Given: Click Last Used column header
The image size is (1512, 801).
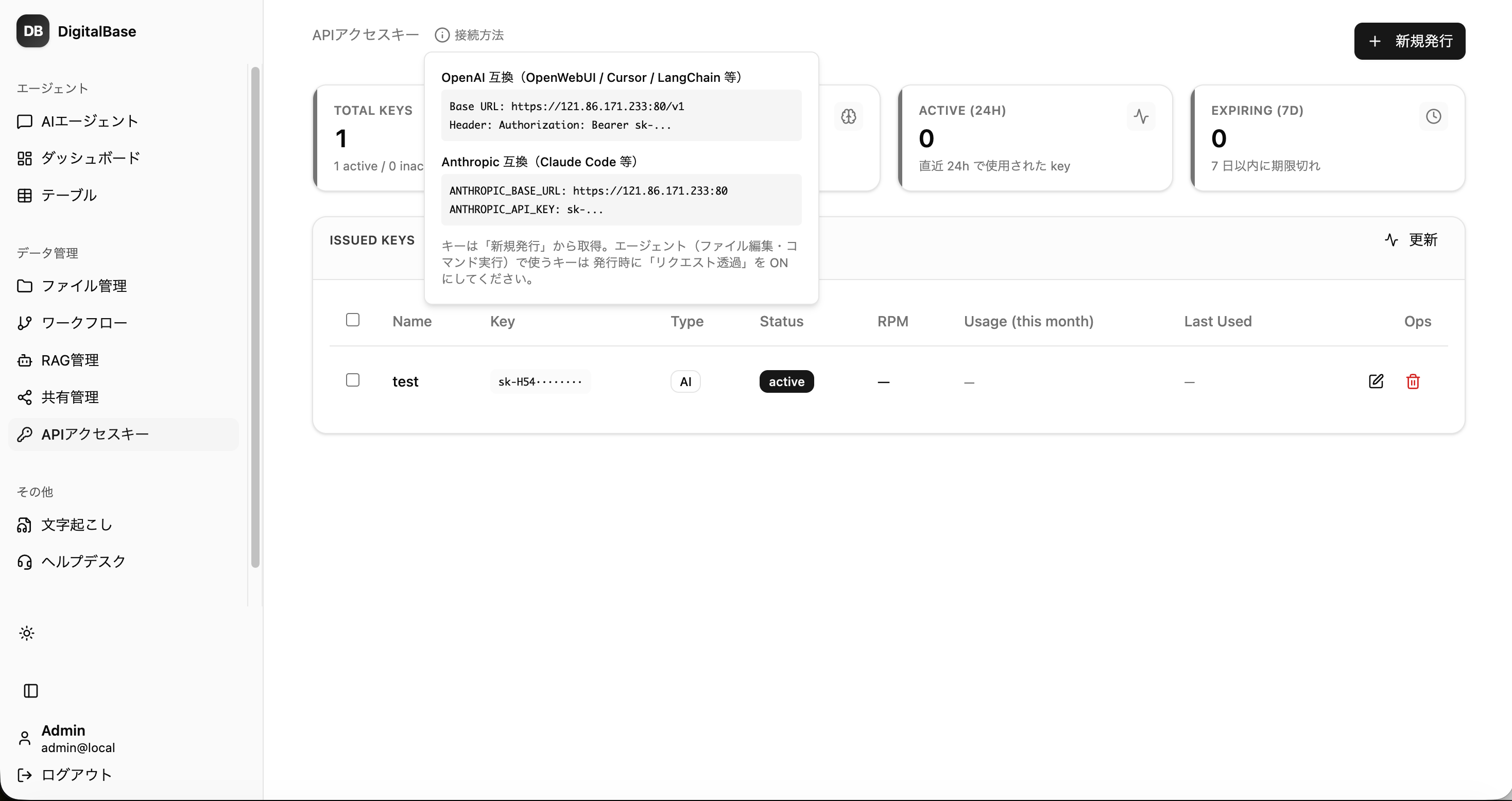Looking at the screenshot, I should tap(1217, 321).
